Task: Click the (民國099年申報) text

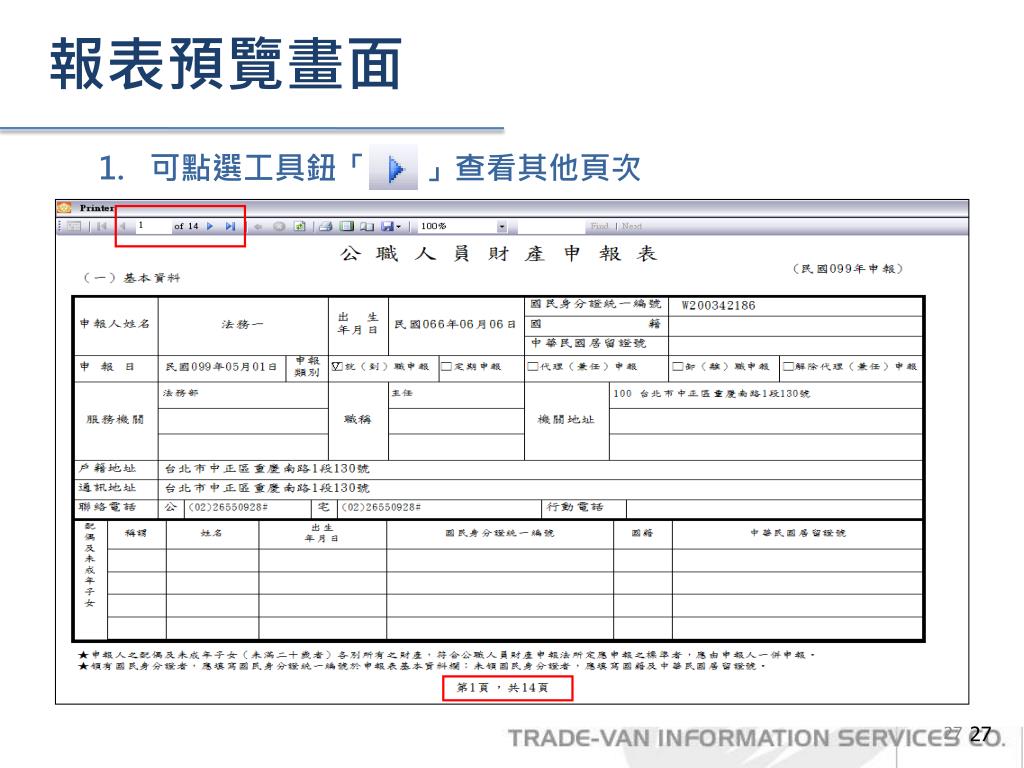Action: 848,268
